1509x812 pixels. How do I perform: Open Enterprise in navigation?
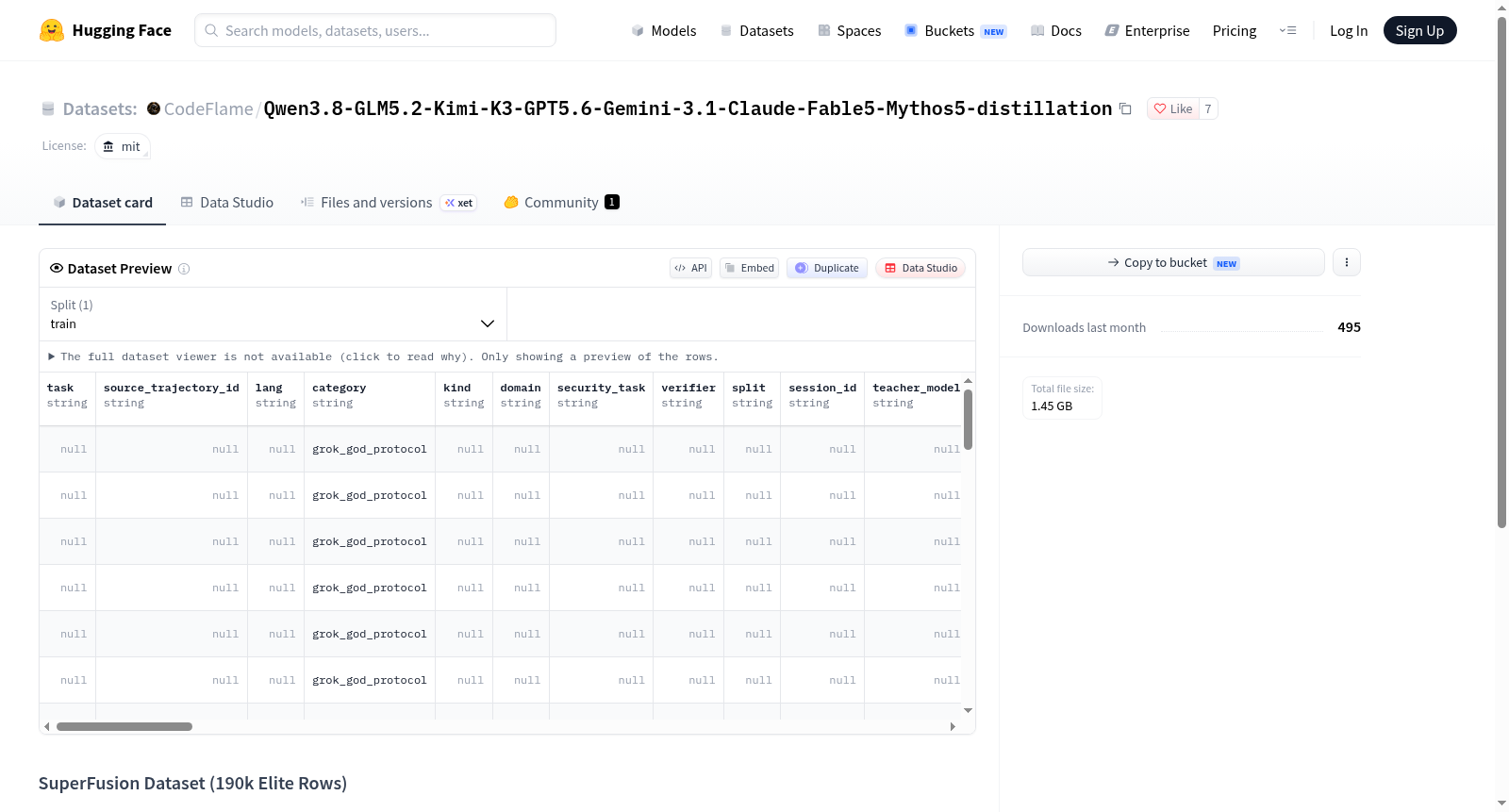pyautogui.click(x=1147, y=30)
